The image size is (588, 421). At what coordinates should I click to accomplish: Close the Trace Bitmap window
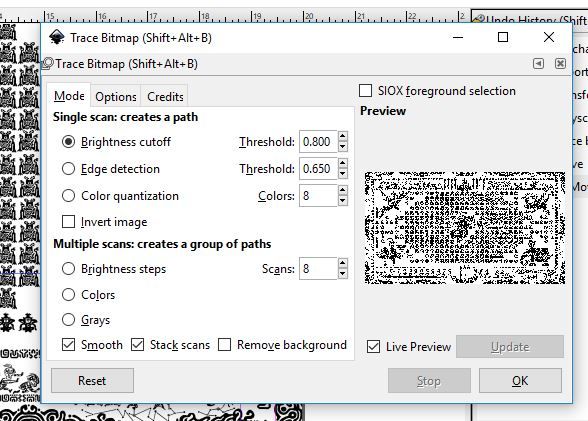pos(549,37)
